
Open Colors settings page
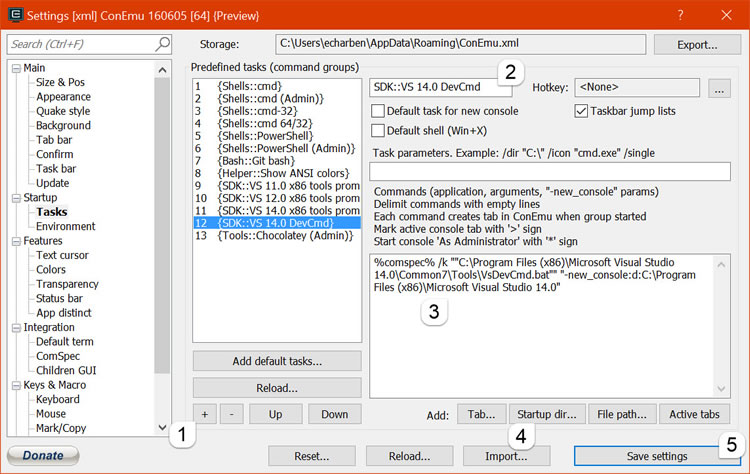[51, 270]
